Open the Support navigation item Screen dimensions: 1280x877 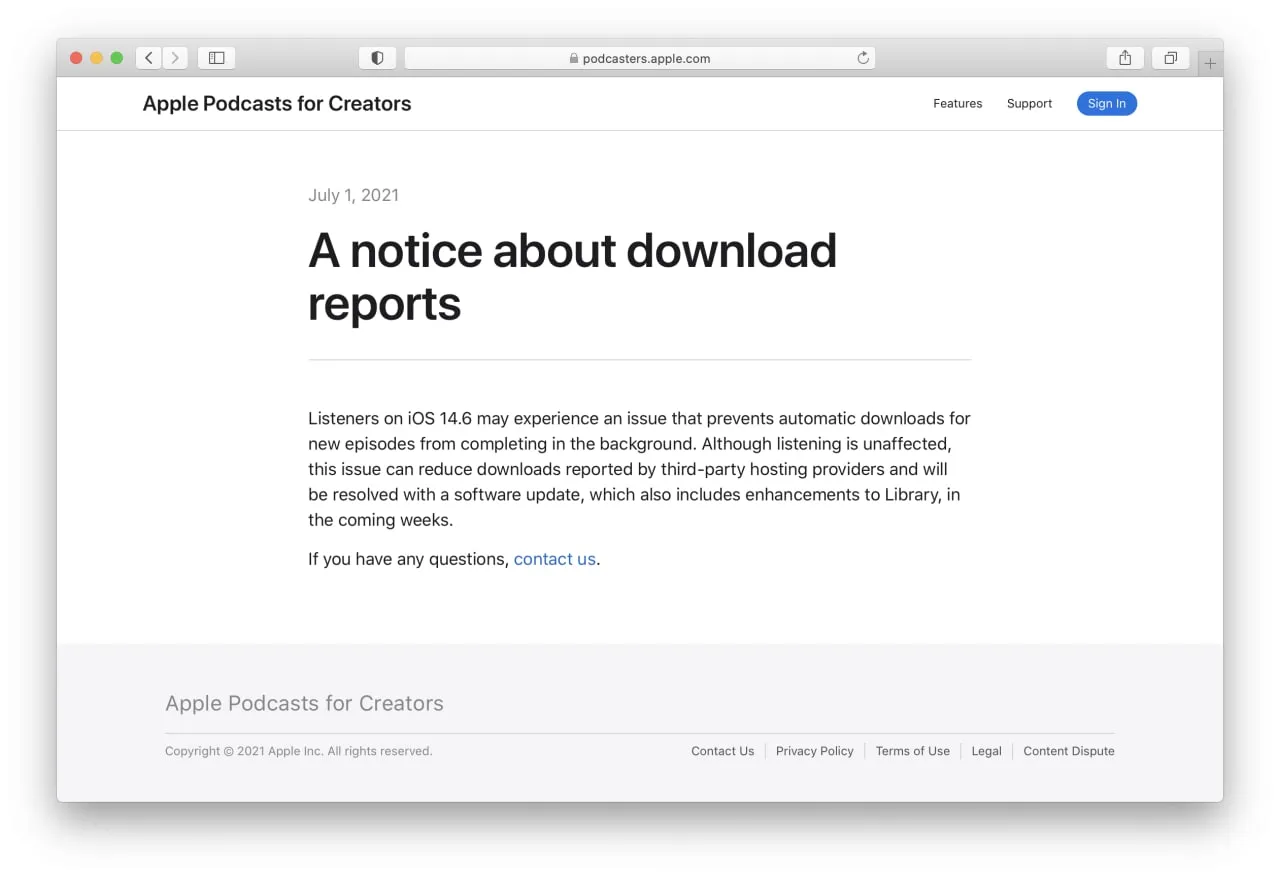coord(1029,104)
